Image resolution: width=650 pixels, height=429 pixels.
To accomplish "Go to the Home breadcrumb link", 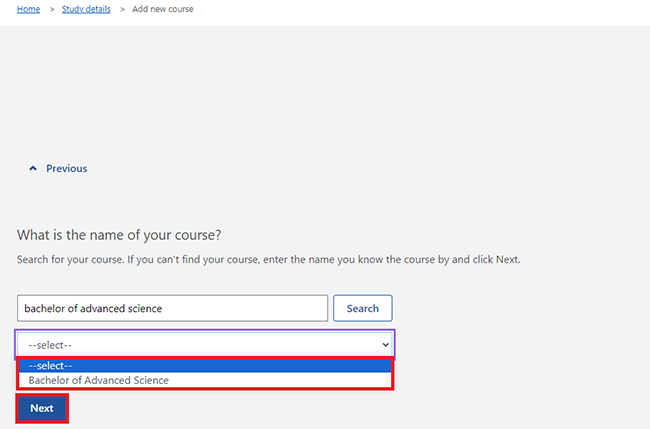I will tap(29, 9).
